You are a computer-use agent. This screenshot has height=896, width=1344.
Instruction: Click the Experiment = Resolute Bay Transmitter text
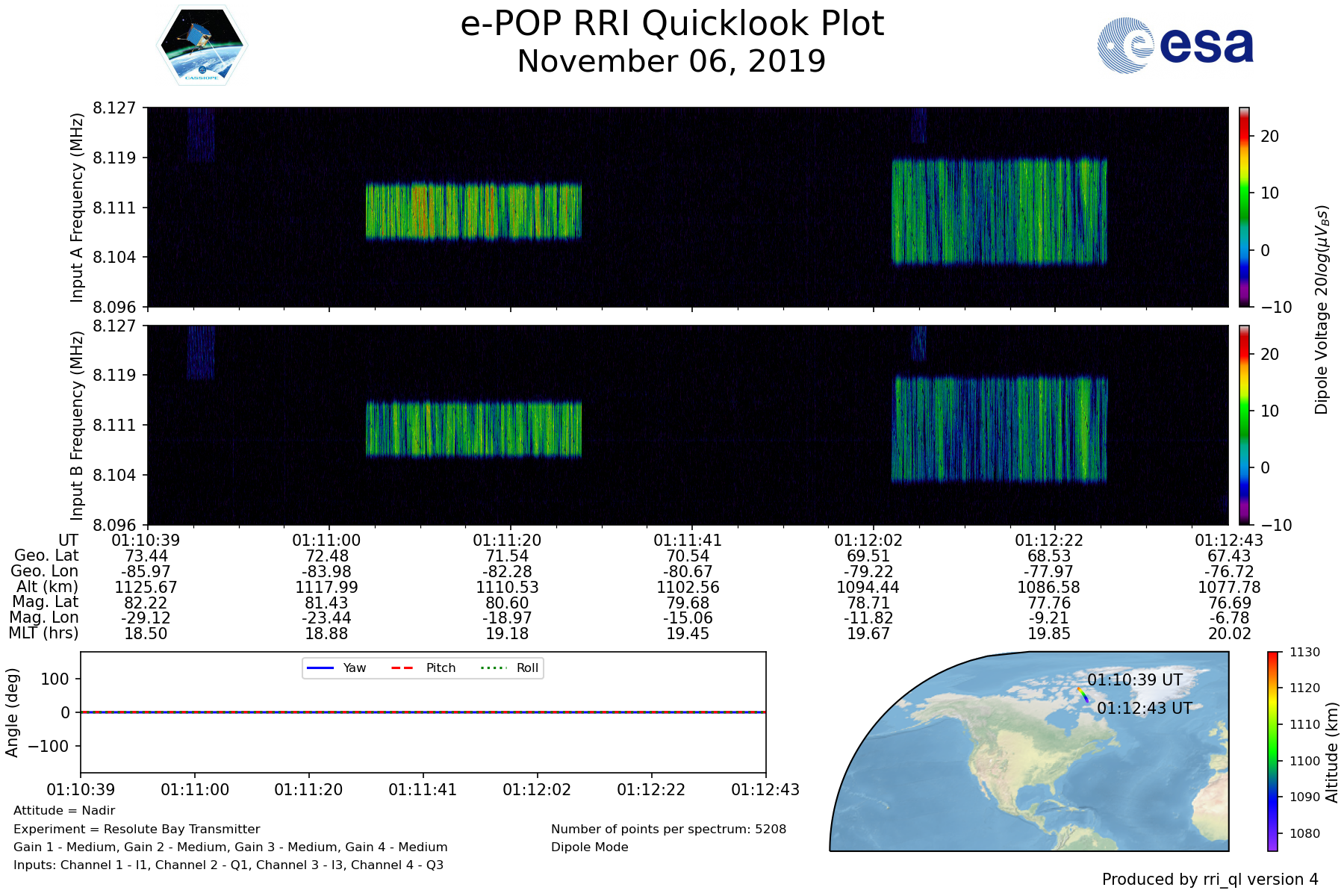(137, 829)
